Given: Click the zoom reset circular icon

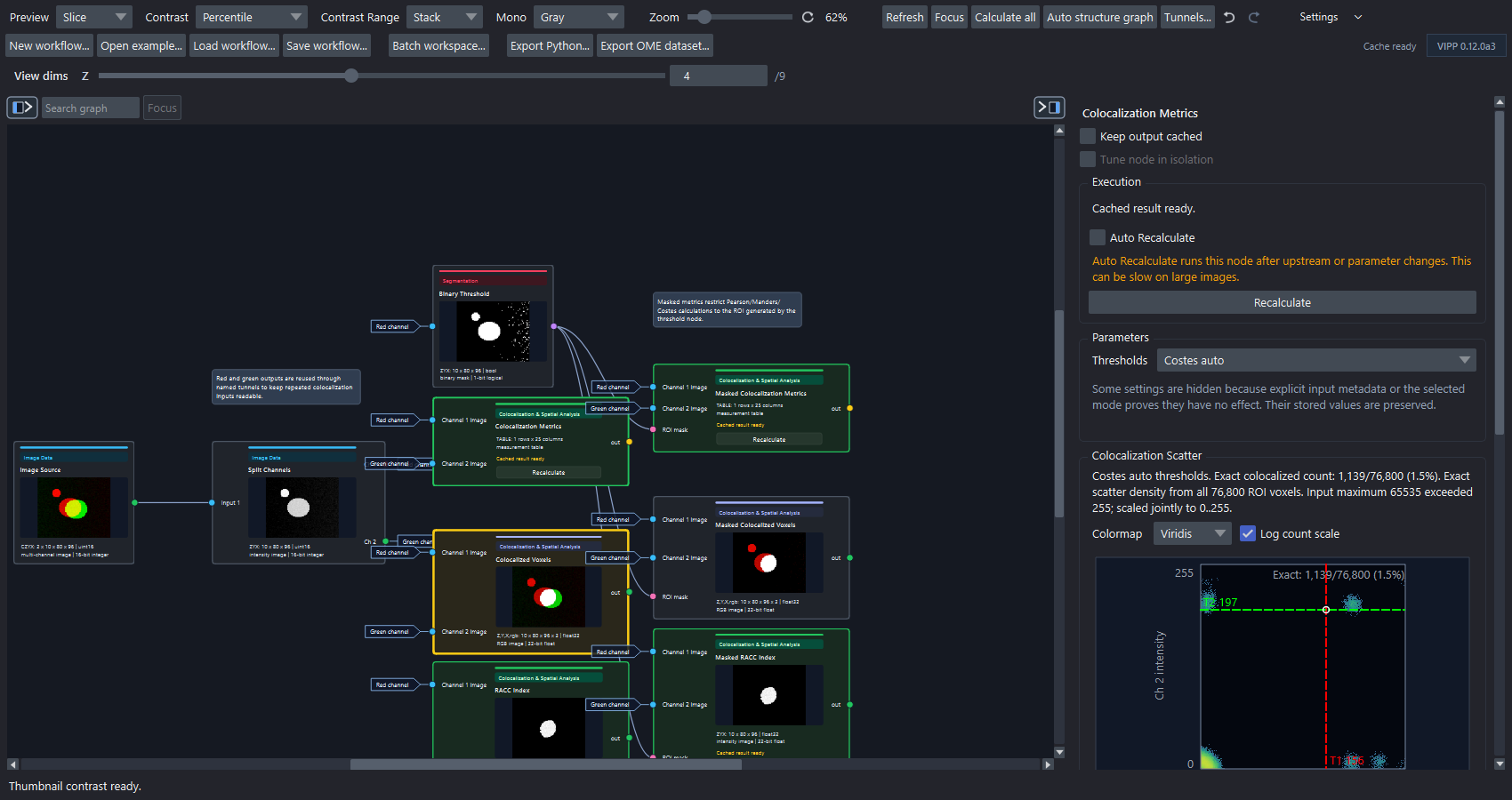Looking at the screenshot, I should pyautogui.click(x=808, y=17).
